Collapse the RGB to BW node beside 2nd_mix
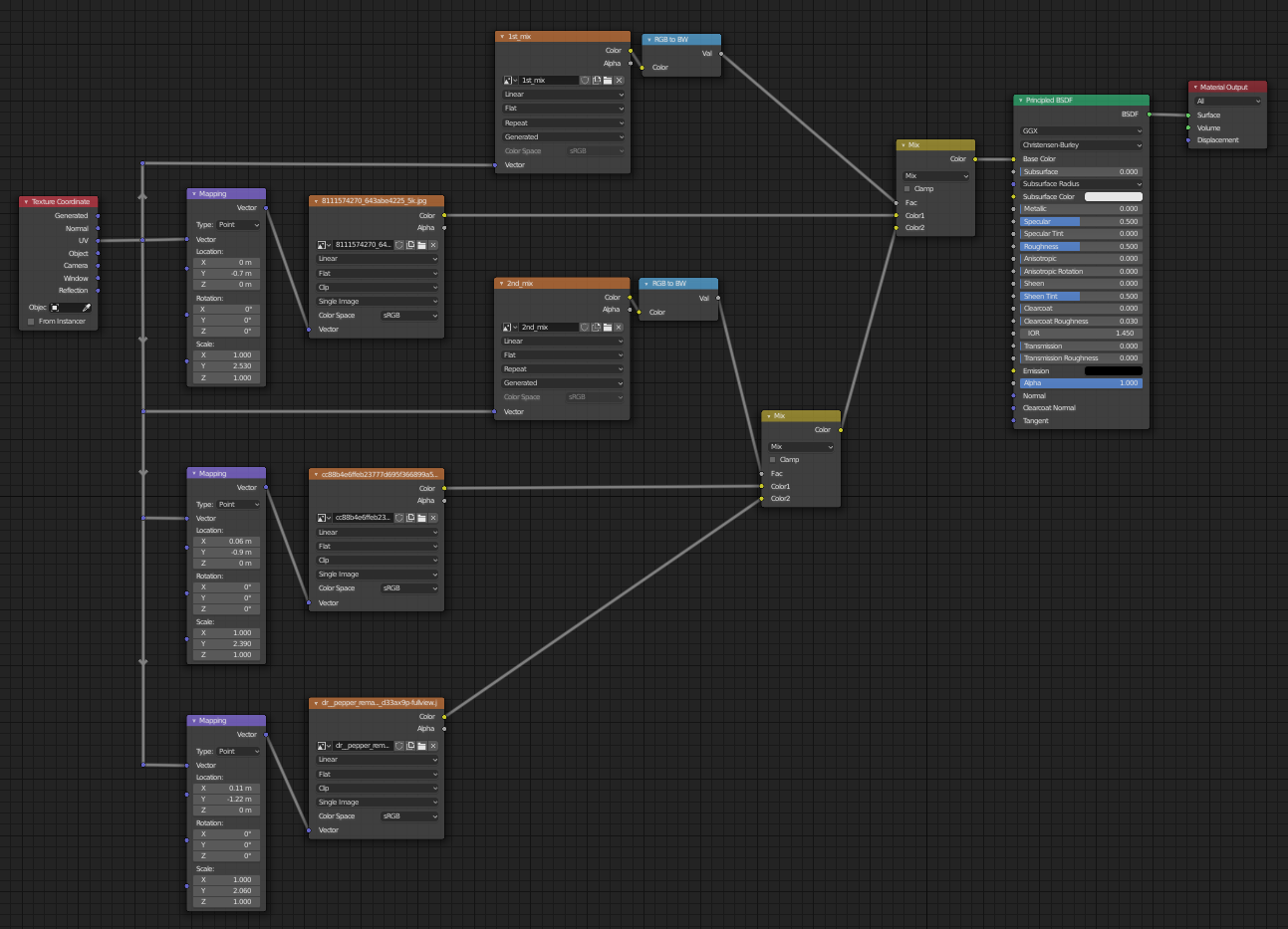 [x=646, y=284]
